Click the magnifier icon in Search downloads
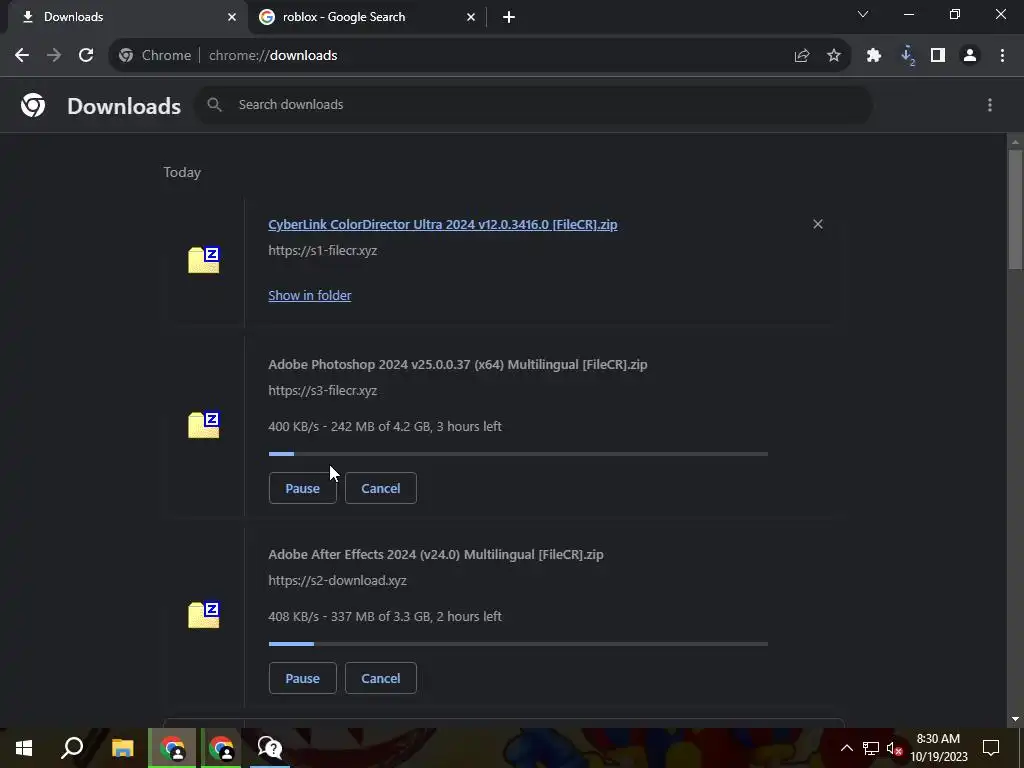 tap(214, 104)
